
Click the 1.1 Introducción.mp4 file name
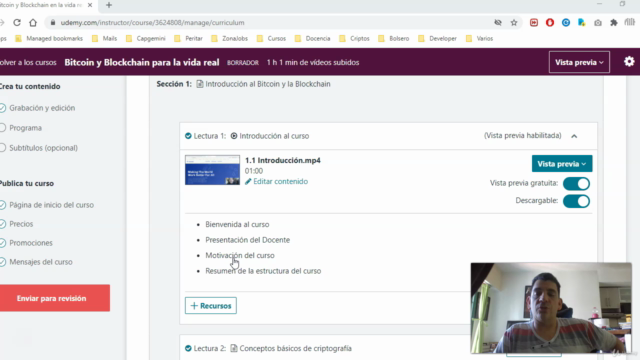pos(282,160)
